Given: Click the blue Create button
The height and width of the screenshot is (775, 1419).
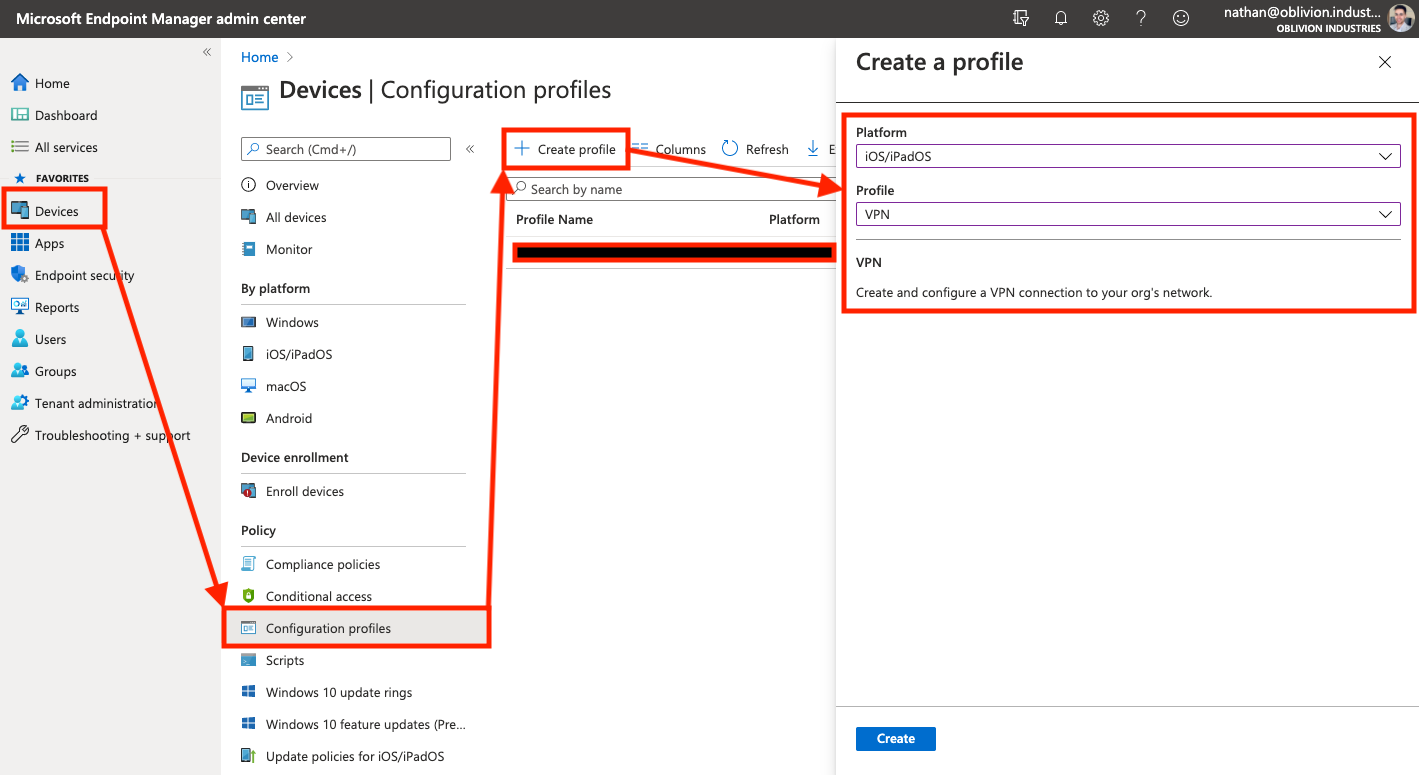Looking at the screenshot, I should click(895, 739).
